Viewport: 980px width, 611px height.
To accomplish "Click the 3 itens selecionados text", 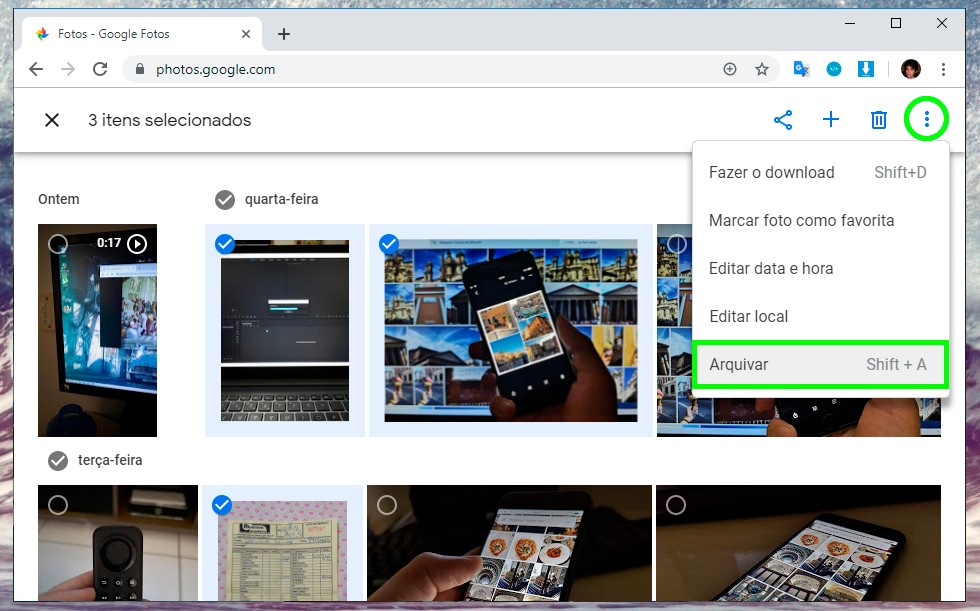I will 169,120.
